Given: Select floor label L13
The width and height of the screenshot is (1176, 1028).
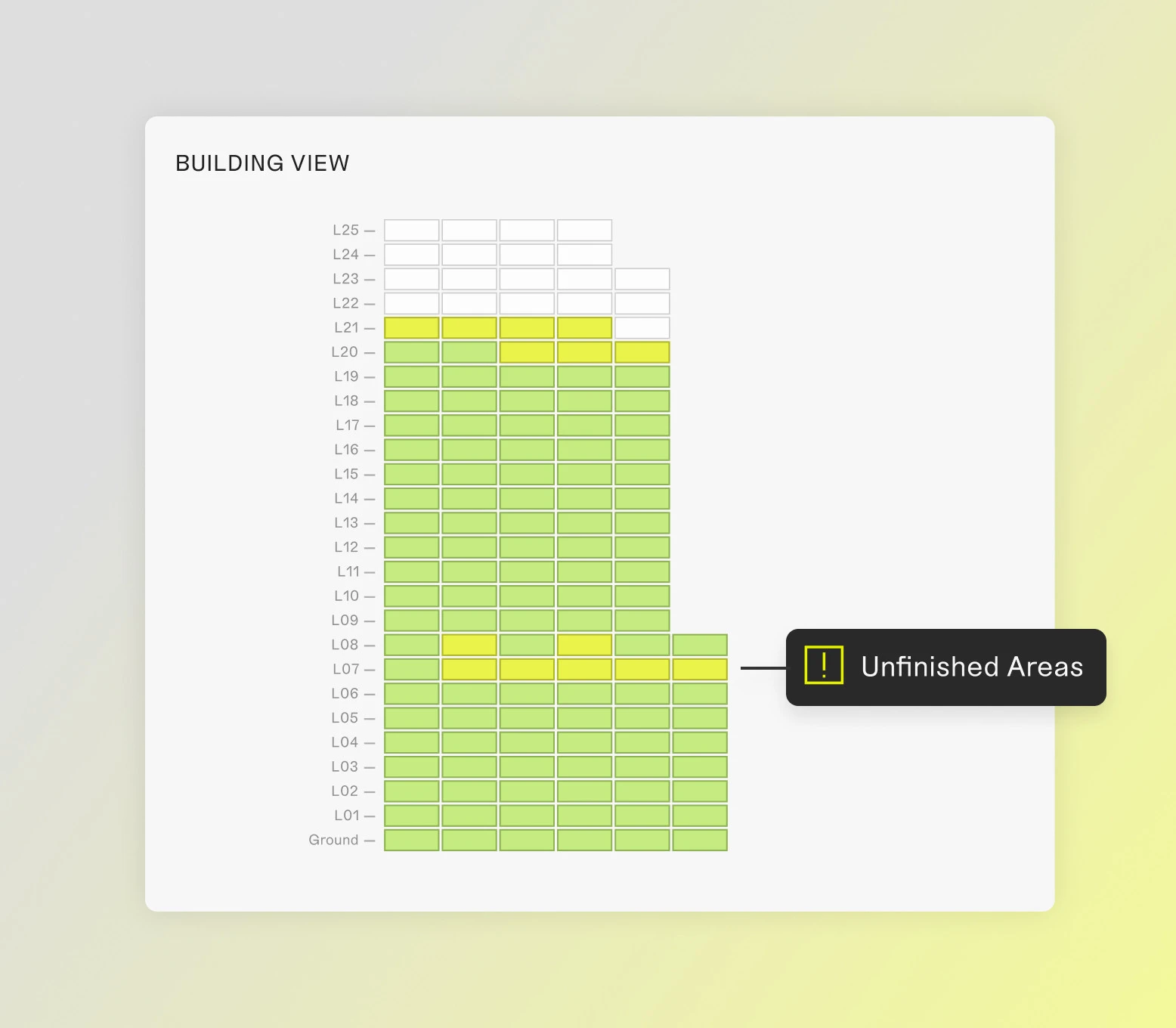Looking at the screenshot, I should (347, 522).
